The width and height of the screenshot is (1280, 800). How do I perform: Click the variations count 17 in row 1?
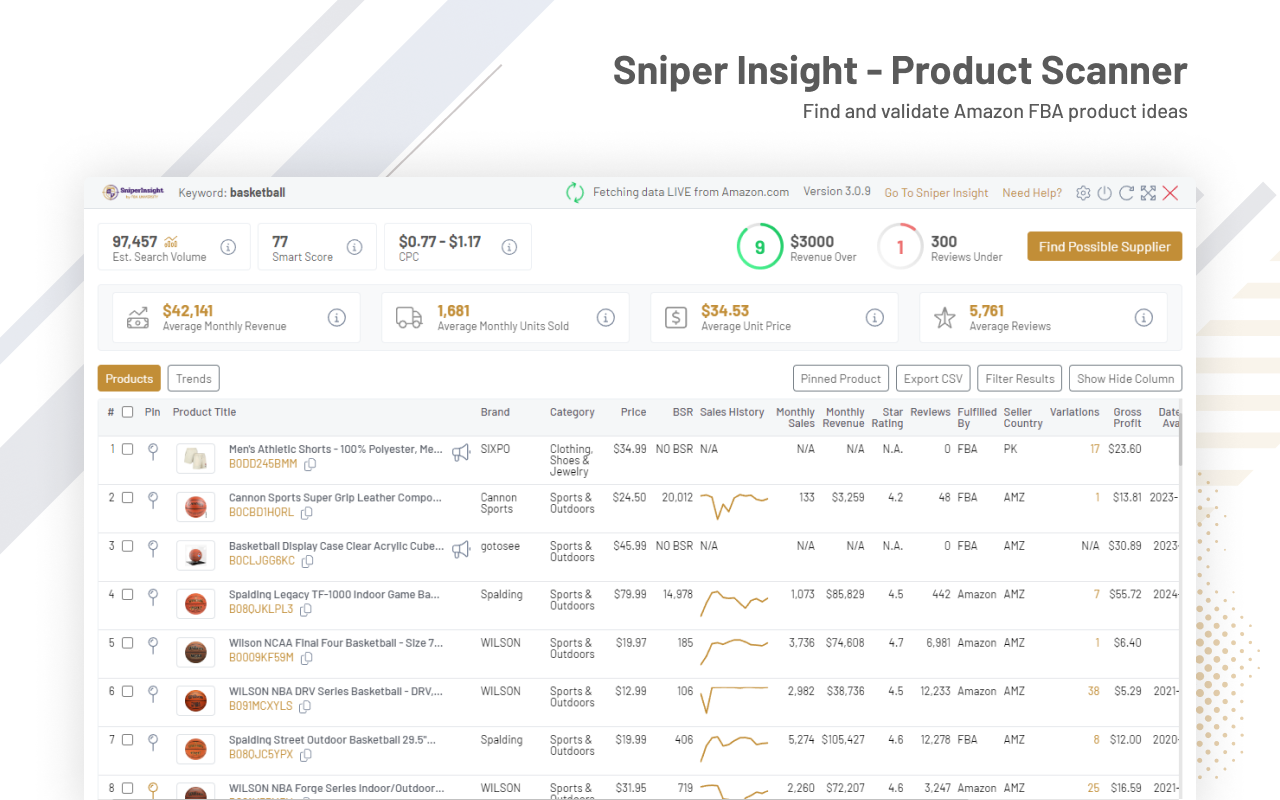[x=1095, y=449]
